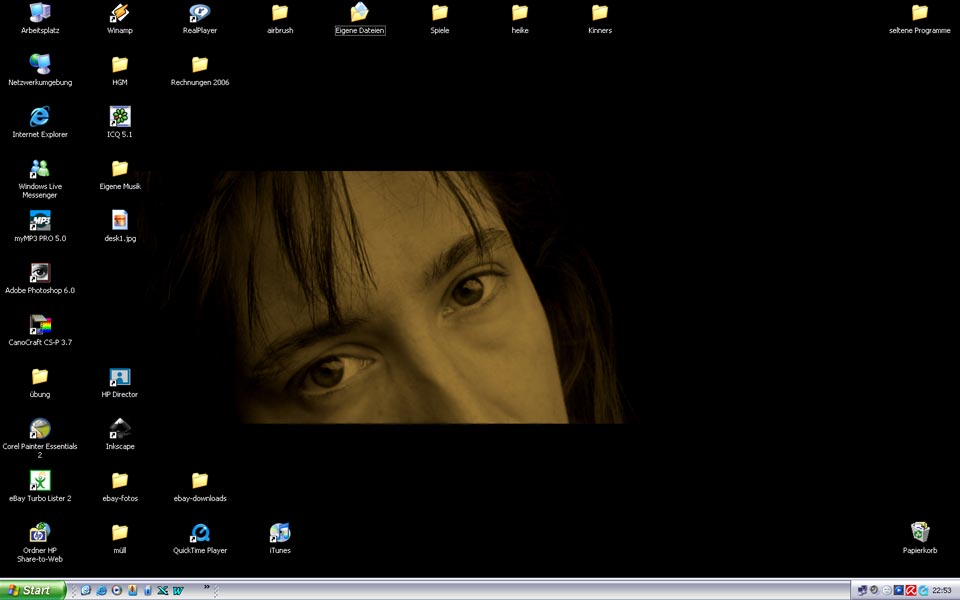
Task: Click the Word icon in Quick Launch
Action: click(x=178, y=591)
